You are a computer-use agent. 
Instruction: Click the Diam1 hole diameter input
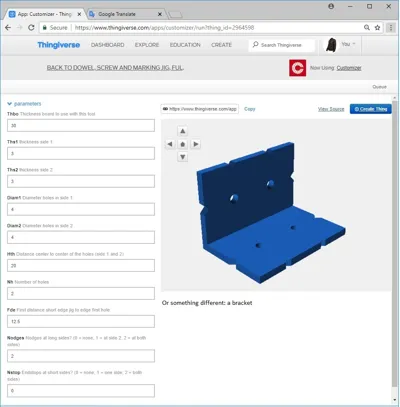click(81, 209)
